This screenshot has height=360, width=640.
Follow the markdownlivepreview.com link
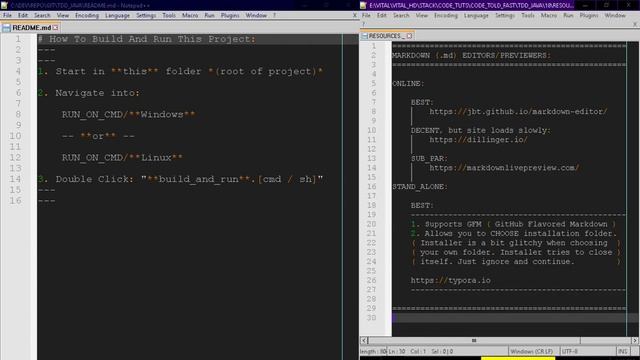(504, 168)
